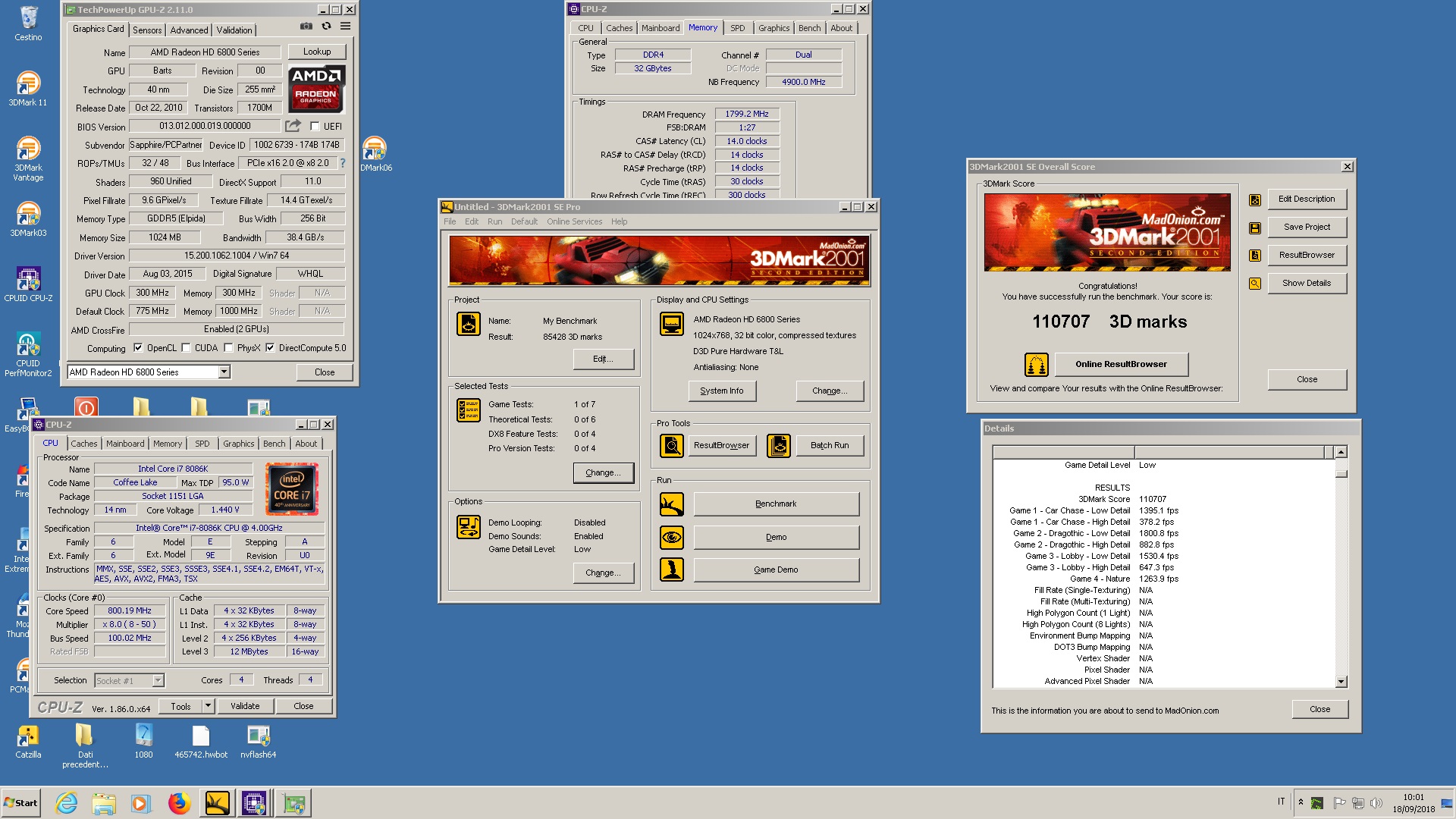Toggle the UEFI checkbox in GPU-Z
The width and height of the screenshot is (1456, 819).
(x=315, y=127)
